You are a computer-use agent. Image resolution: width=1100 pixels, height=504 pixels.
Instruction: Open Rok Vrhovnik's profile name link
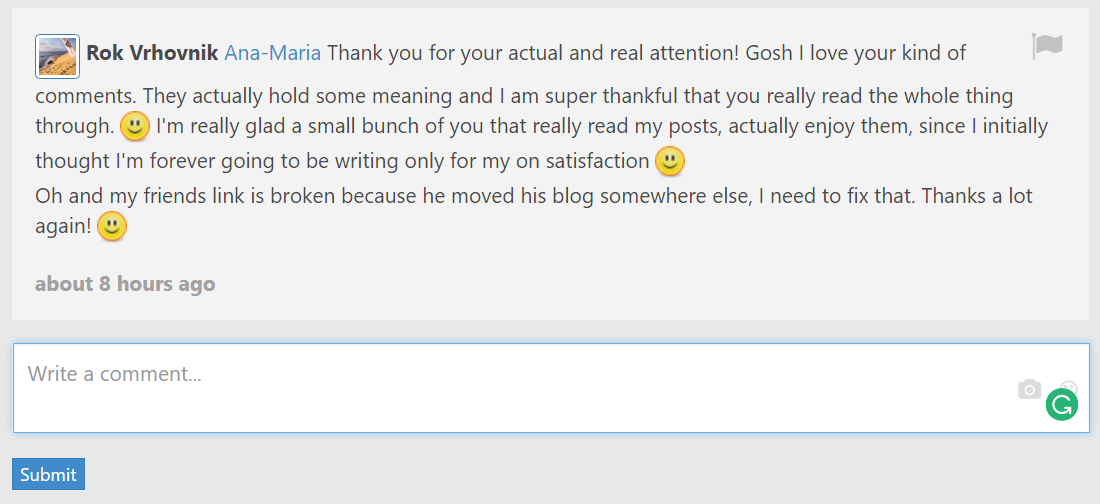tap(152, 53)
